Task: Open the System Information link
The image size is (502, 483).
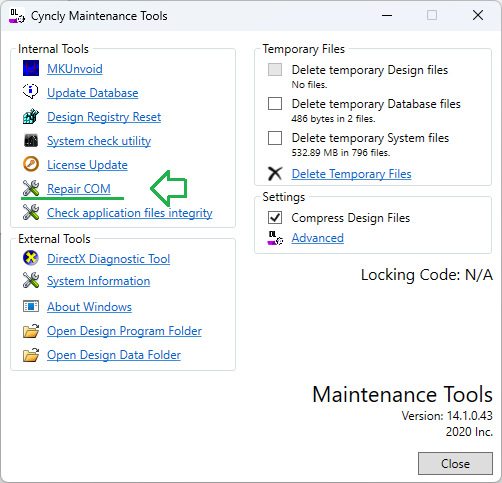Action: pyautogui.click(x=98, y=281)
